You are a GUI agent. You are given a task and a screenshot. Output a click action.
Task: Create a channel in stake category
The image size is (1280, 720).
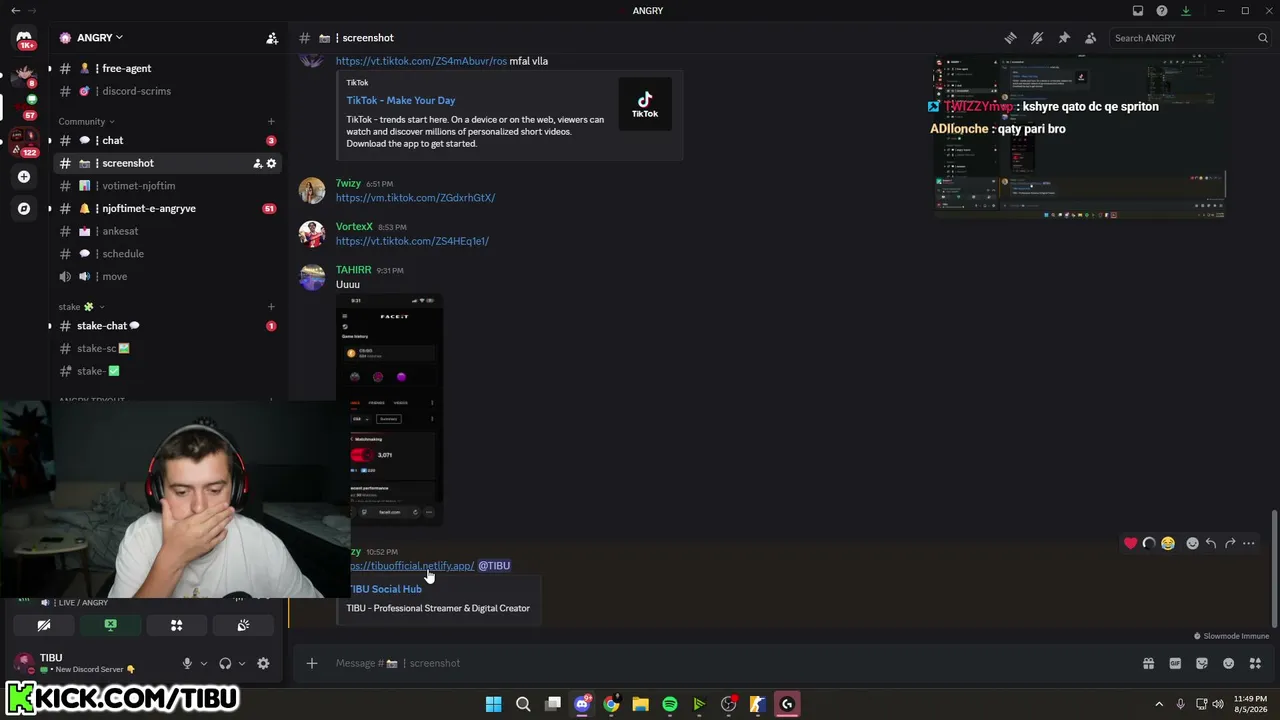pyautogui.click(x=271, y=307)
